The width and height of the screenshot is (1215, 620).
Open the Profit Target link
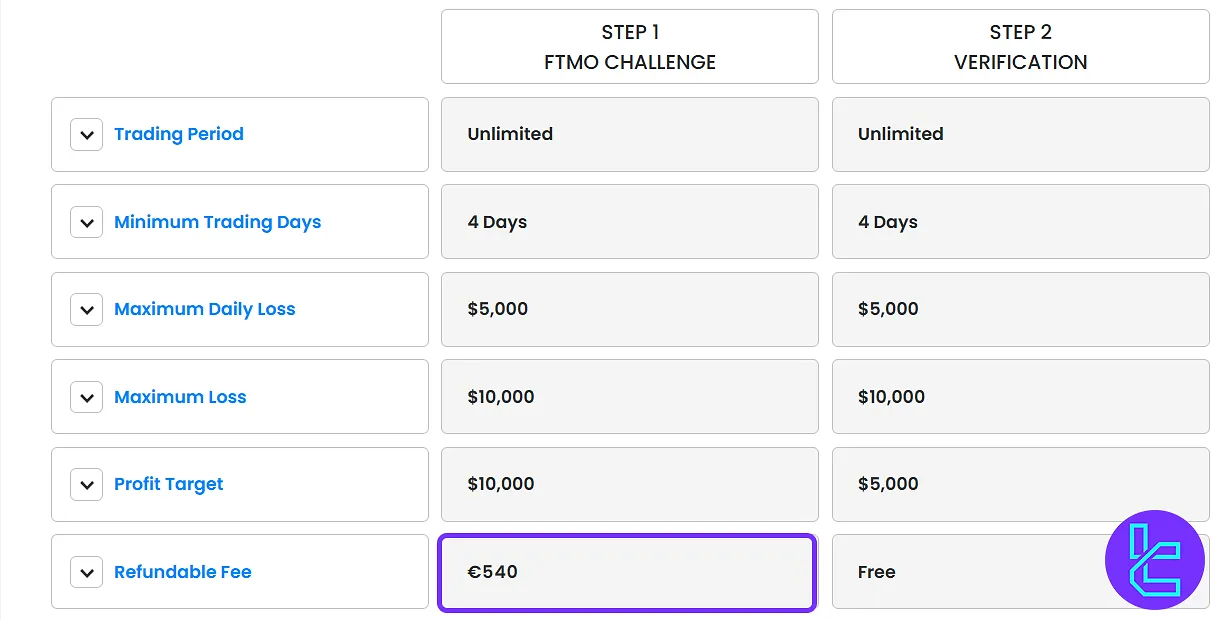tap(168, 484)
